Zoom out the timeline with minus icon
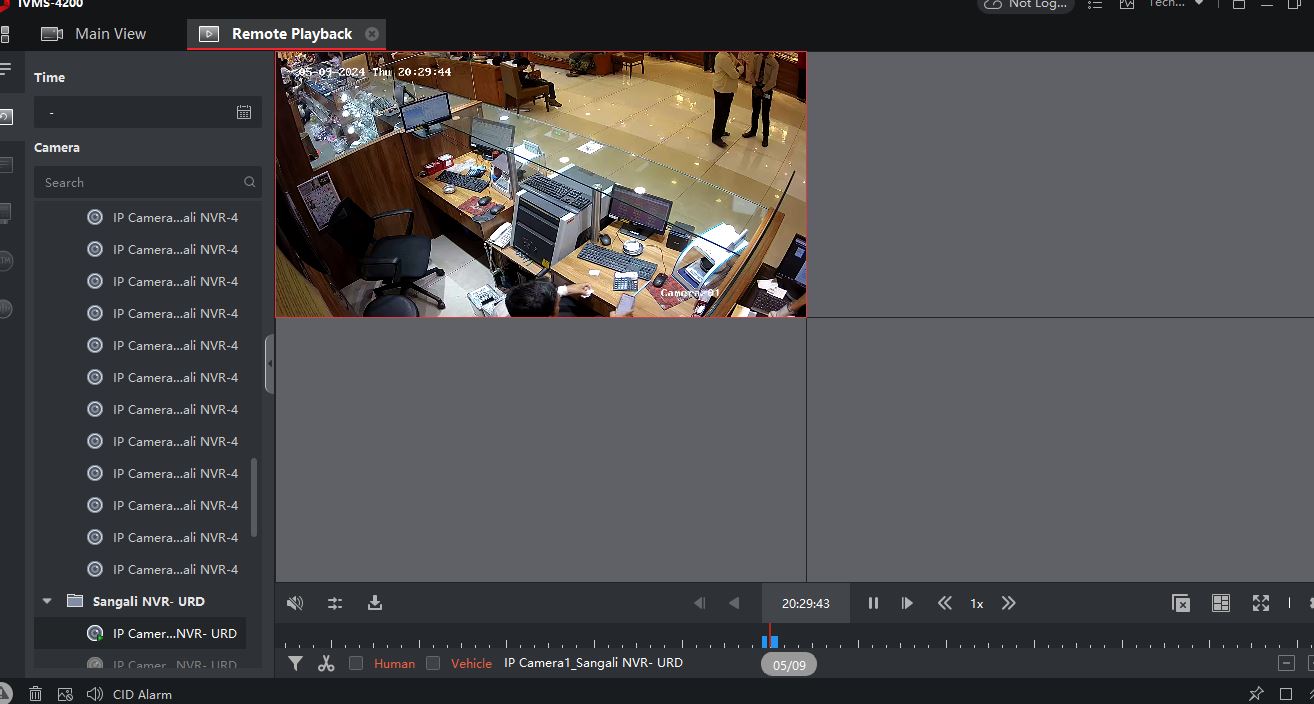 [x=1286, y=663]
